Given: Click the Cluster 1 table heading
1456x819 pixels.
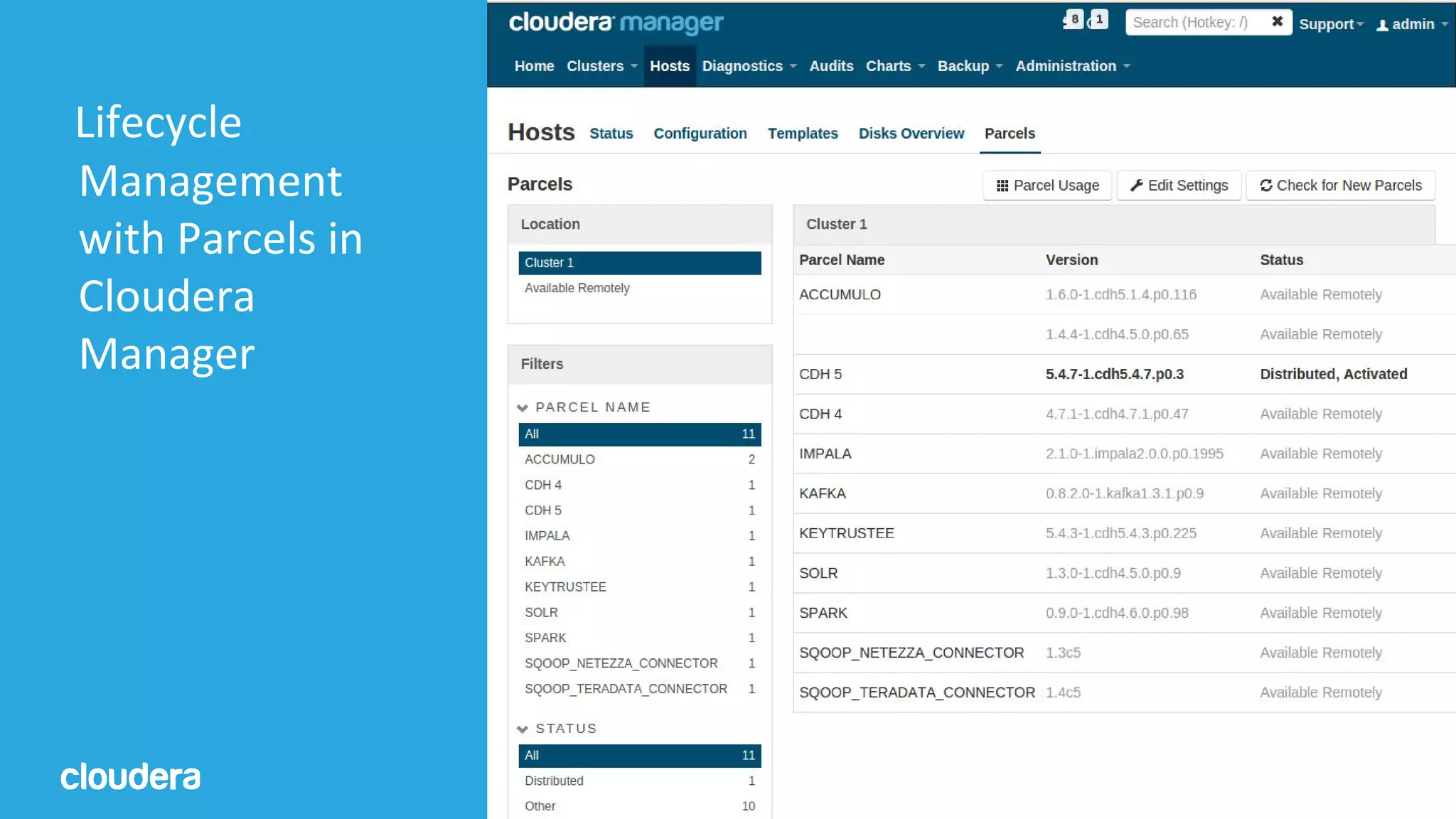Looking at the screenshot, I should pyautogui.click(x=836, y=225).
